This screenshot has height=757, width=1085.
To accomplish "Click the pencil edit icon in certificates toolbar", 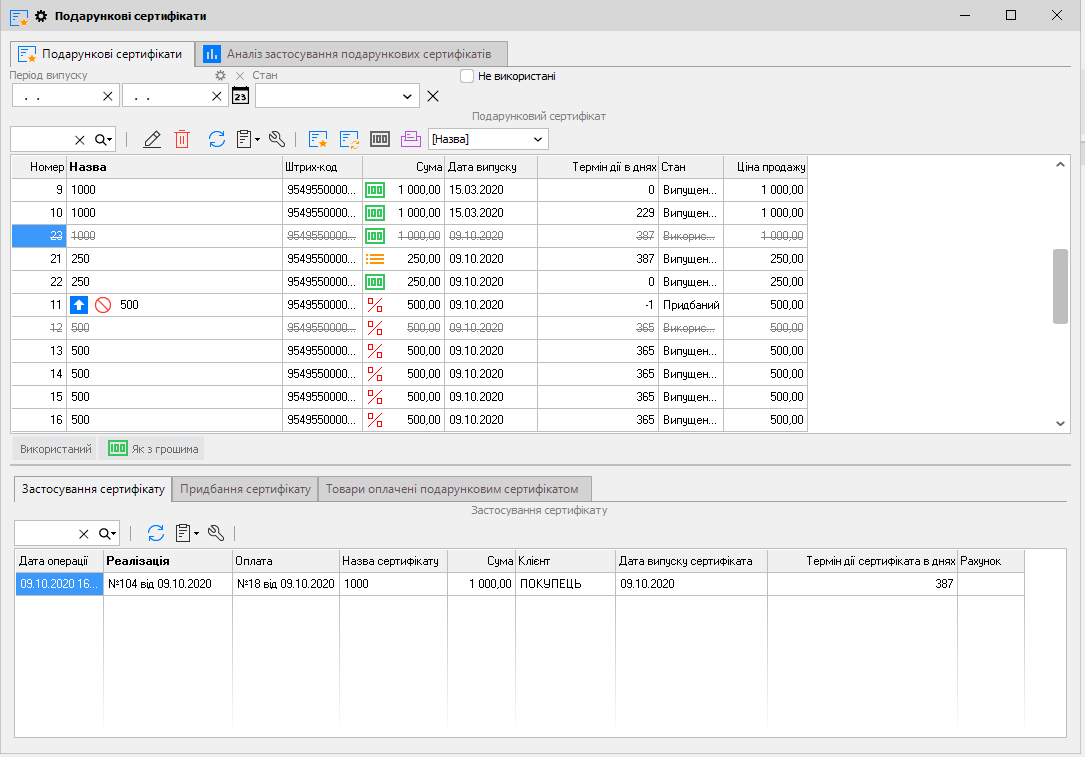I will coord(152,139).
